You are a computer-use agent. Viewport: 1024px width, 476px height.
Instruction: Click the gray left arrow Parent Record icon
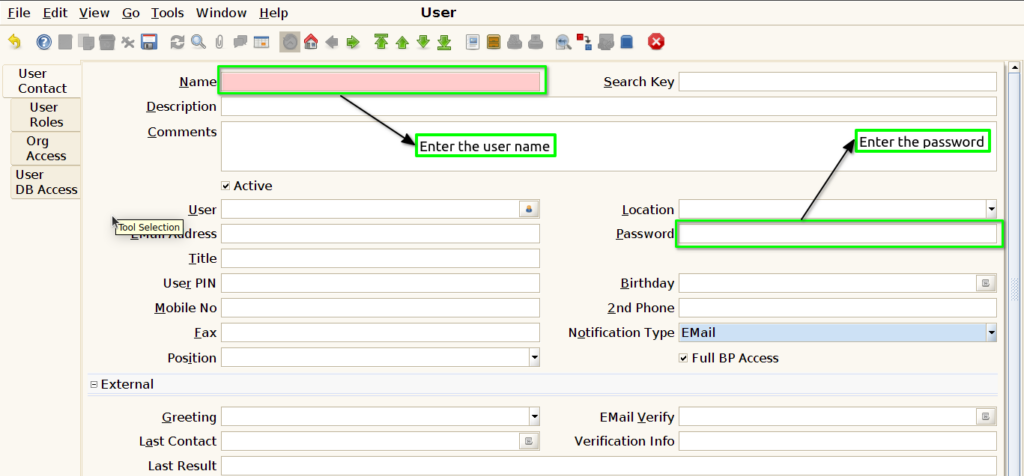(332, 42)
